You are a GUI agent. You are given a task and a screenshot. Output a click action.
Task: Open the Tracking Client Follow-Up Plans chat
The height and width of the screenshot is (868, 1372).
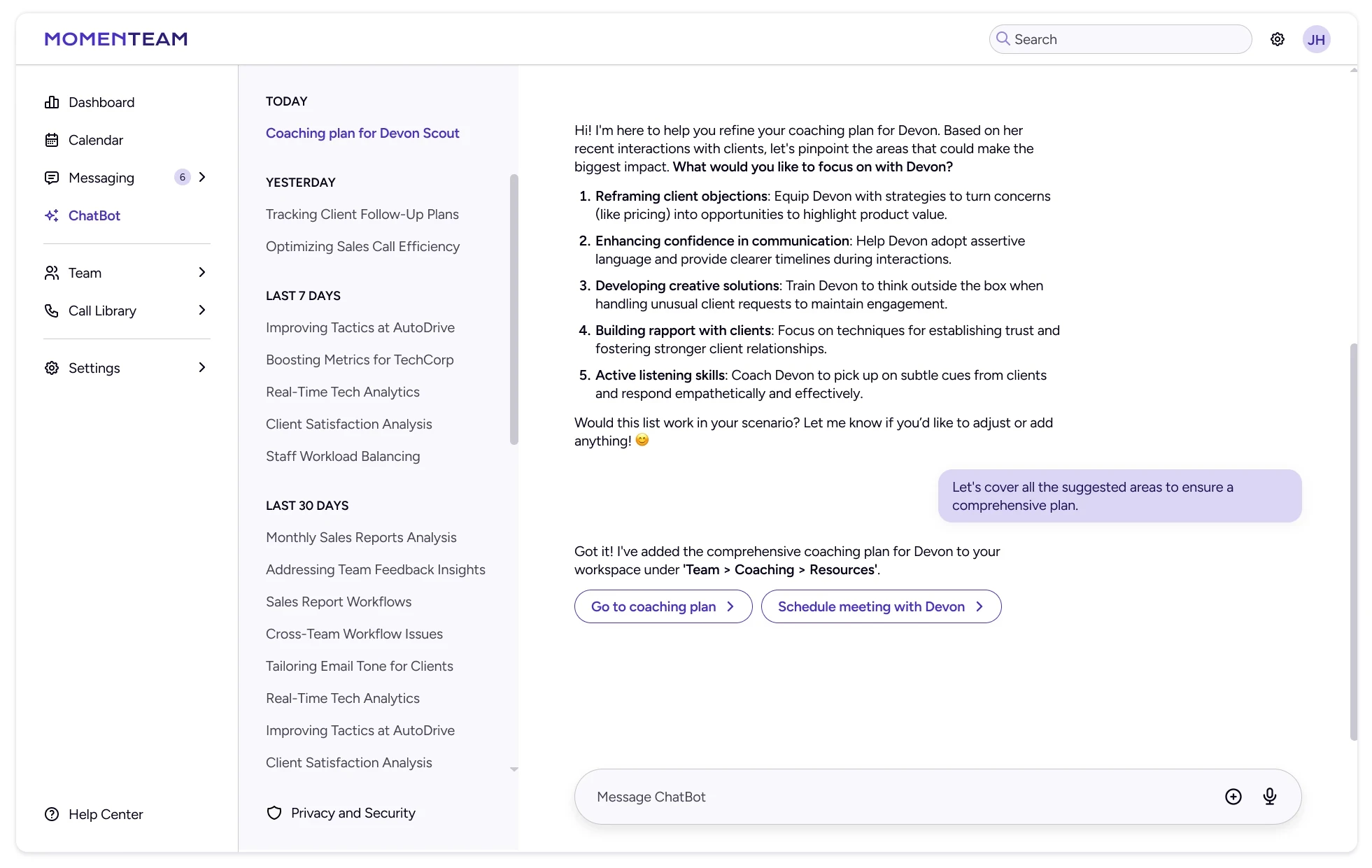tap(362, 214)
